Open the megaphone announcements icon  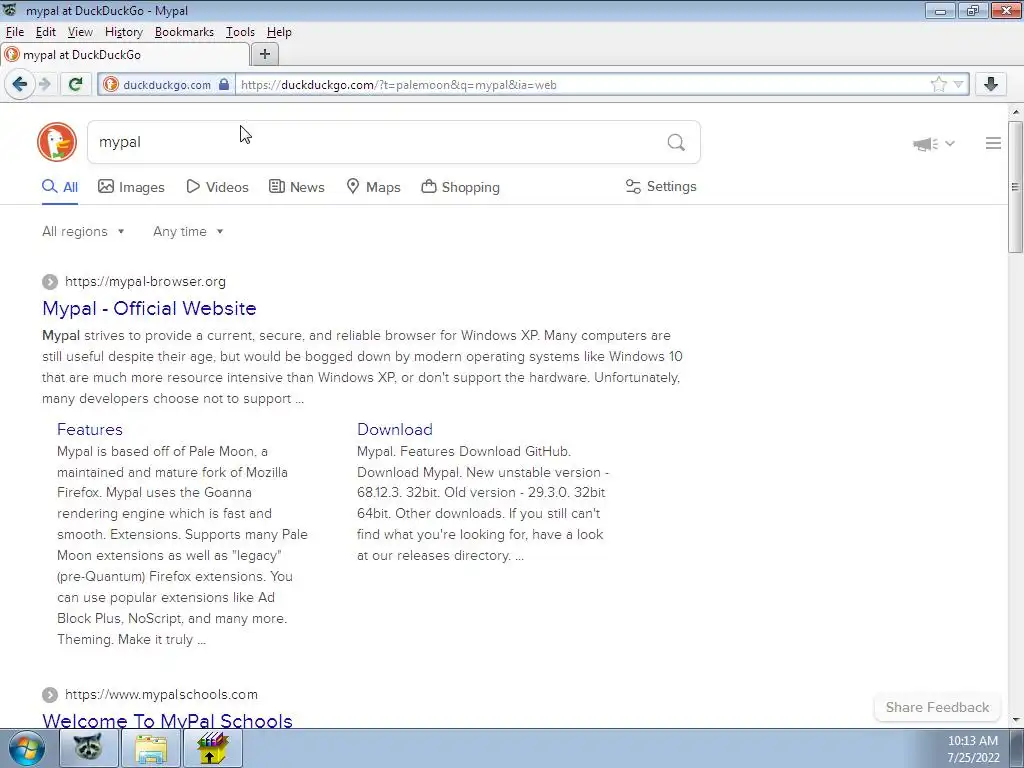coord(925,144)
